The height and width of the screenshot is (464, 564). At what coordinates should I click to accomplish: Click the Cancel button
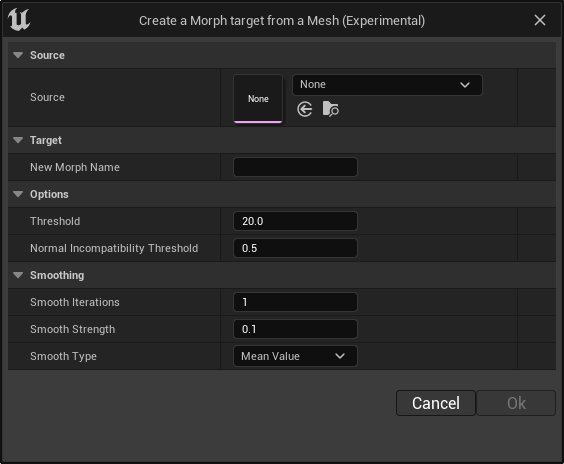coord(436,403)
